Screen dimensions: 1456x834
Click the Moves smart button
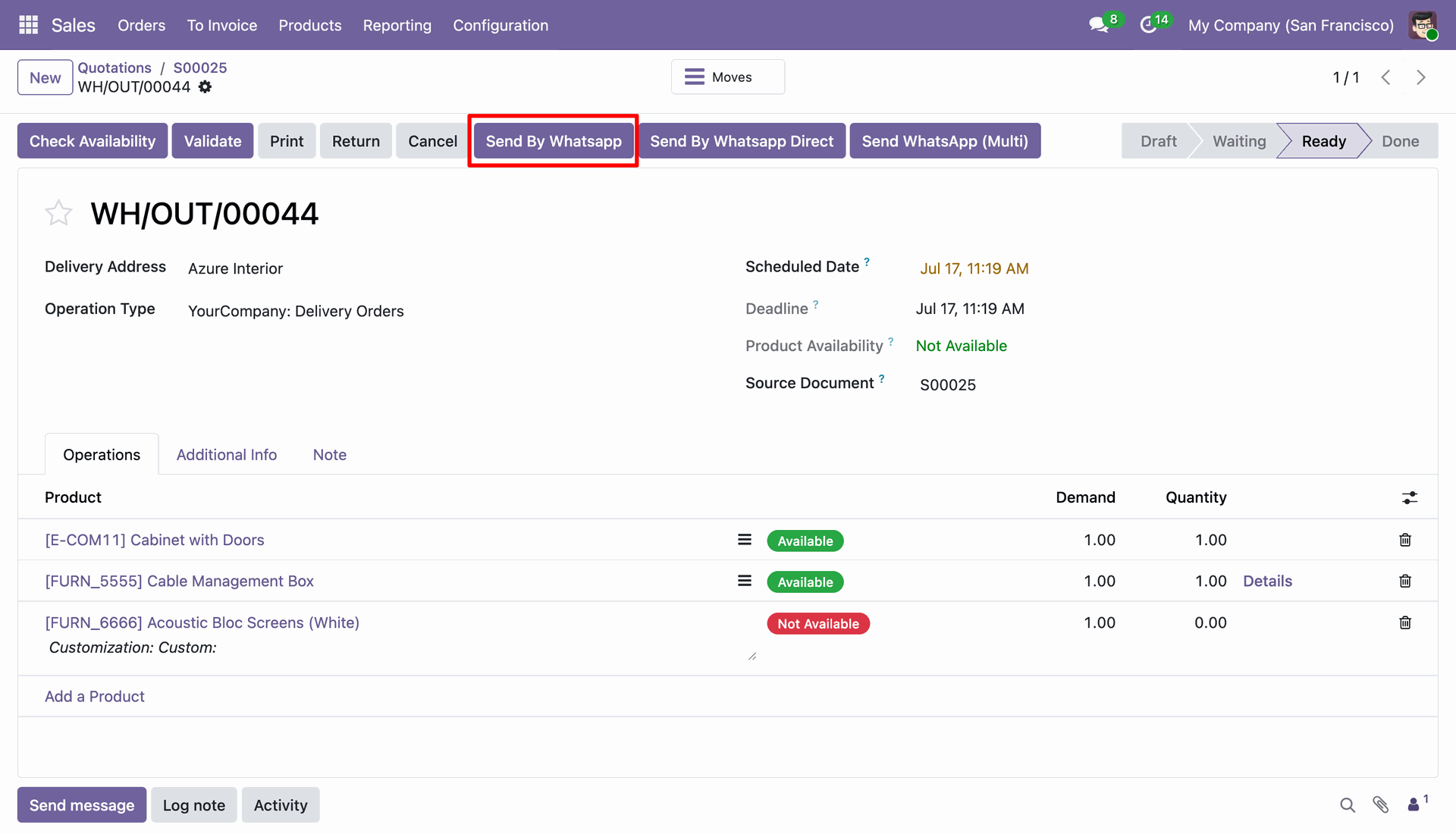click(728, 77)
